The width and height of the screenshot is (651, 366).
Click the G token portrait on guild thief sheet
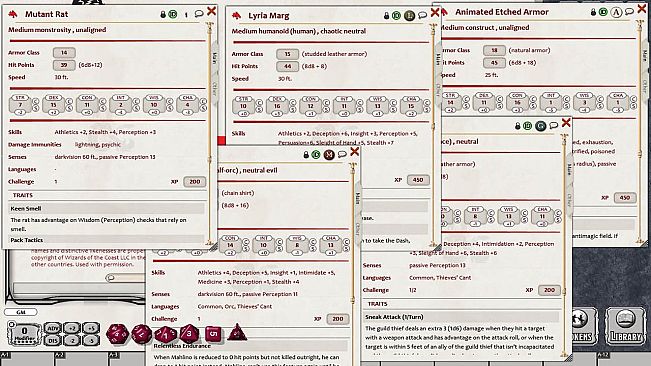click(x=541, y=126)
